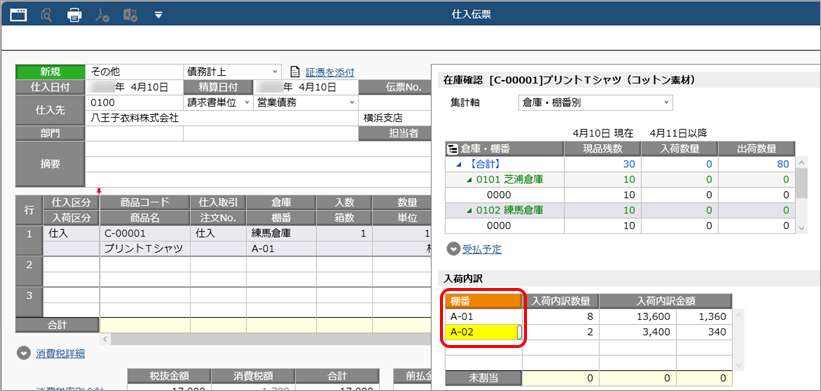821x391 pixels.
Task: Click the 入荷数量 column header
Action: coord(680,149)
